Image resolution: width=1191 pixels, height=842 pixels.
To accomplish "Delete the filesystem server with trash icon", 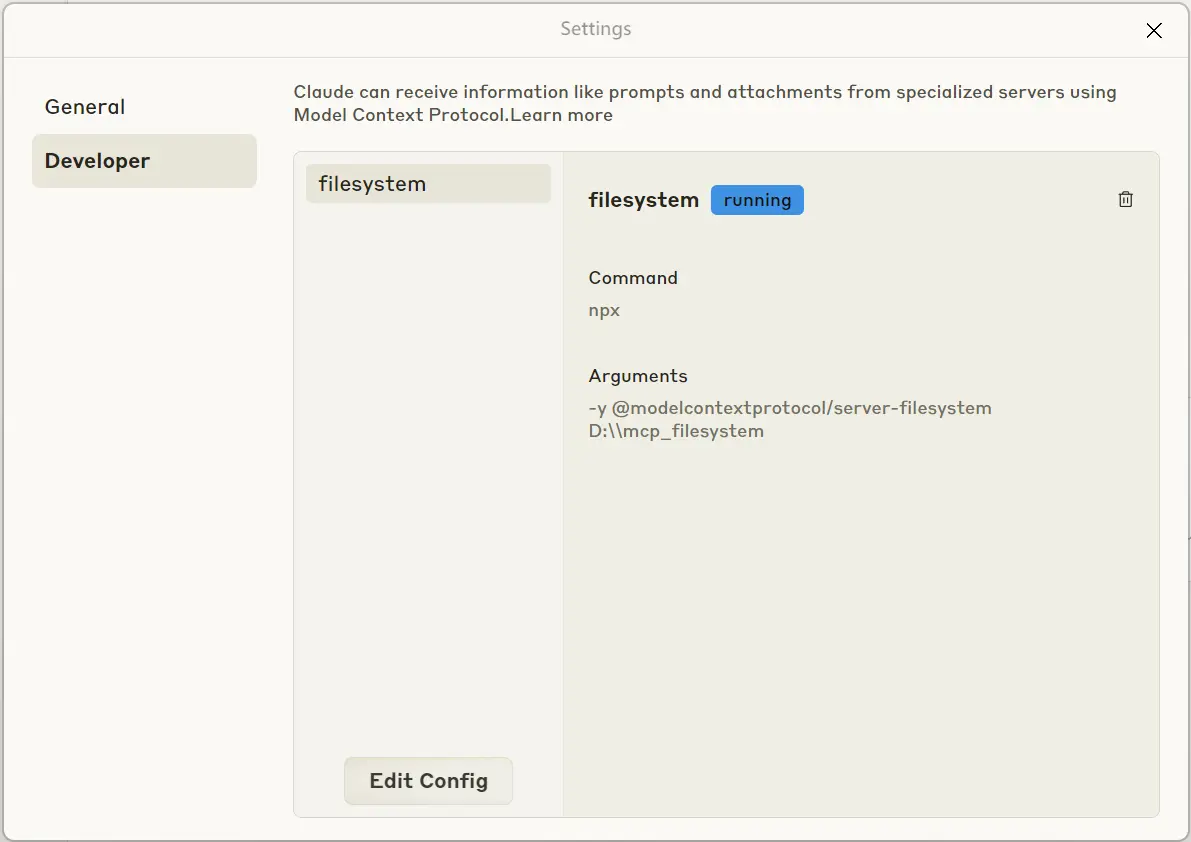I will (1125, 200).
